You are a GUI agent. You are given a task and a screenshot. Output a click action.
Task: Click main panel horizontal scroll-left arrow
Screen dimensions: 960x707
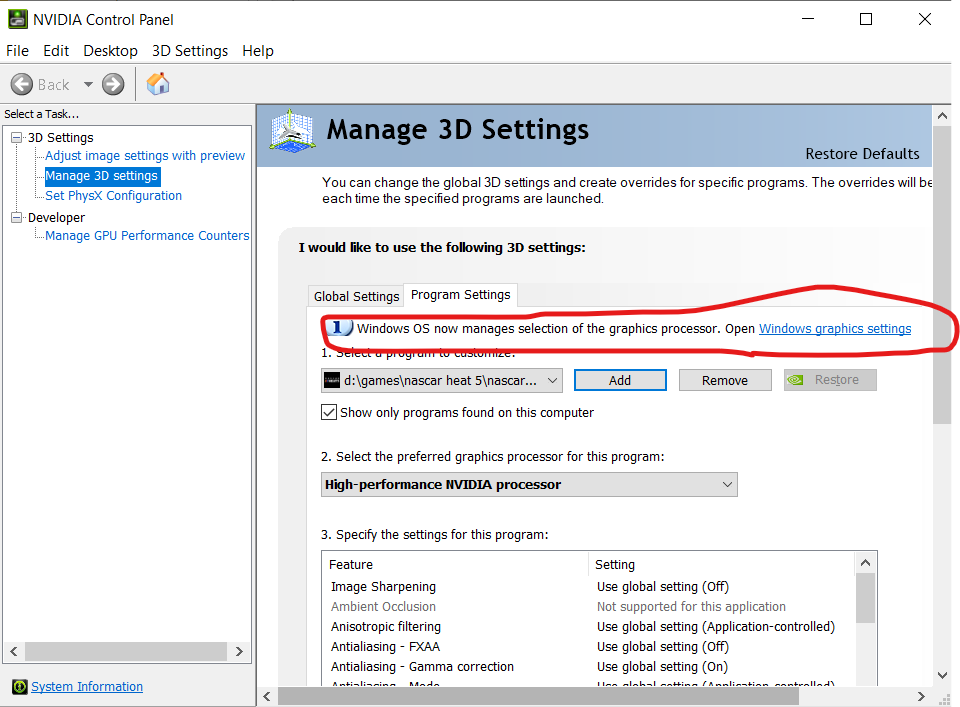pyautogui.click(x=267, y=697)
